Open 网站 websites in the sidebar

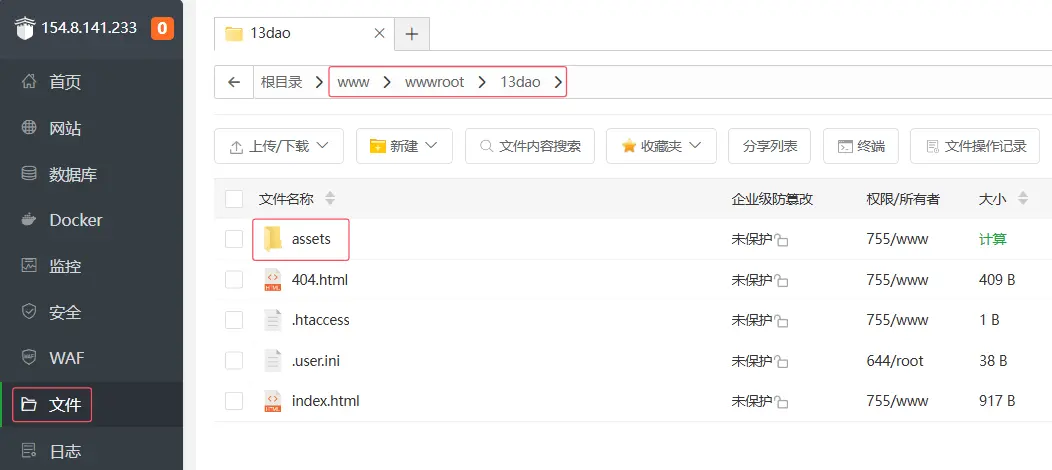click(91, 128)
